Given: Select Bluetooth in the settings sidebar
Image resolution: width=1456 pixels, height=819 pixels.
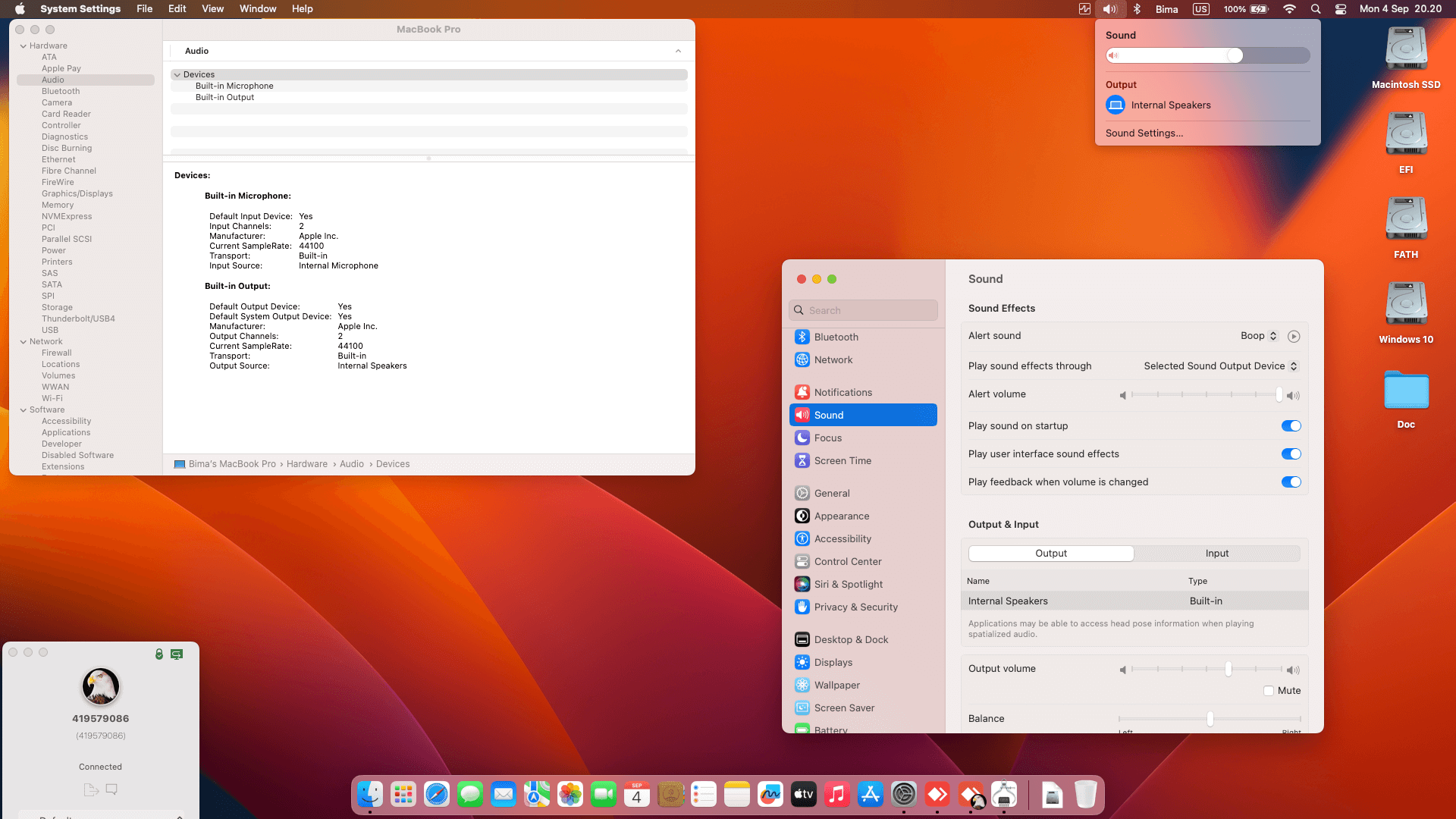Looking at the screenshot, I should 835,337.
